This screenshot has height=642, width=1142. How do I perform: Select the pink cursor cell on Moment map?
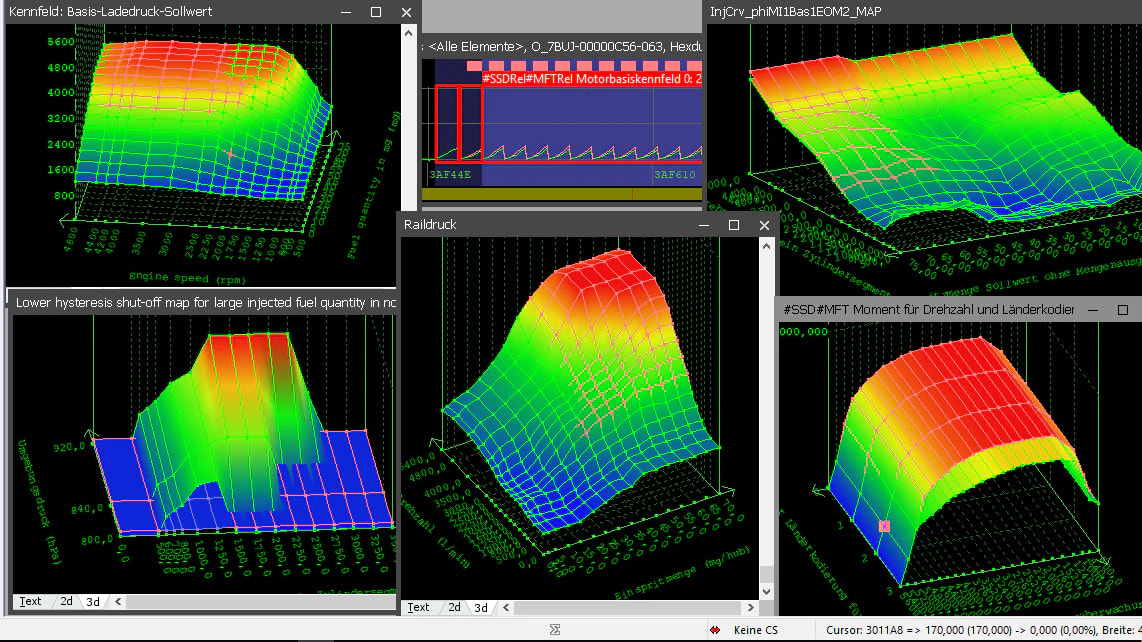(x=884, y=525)
